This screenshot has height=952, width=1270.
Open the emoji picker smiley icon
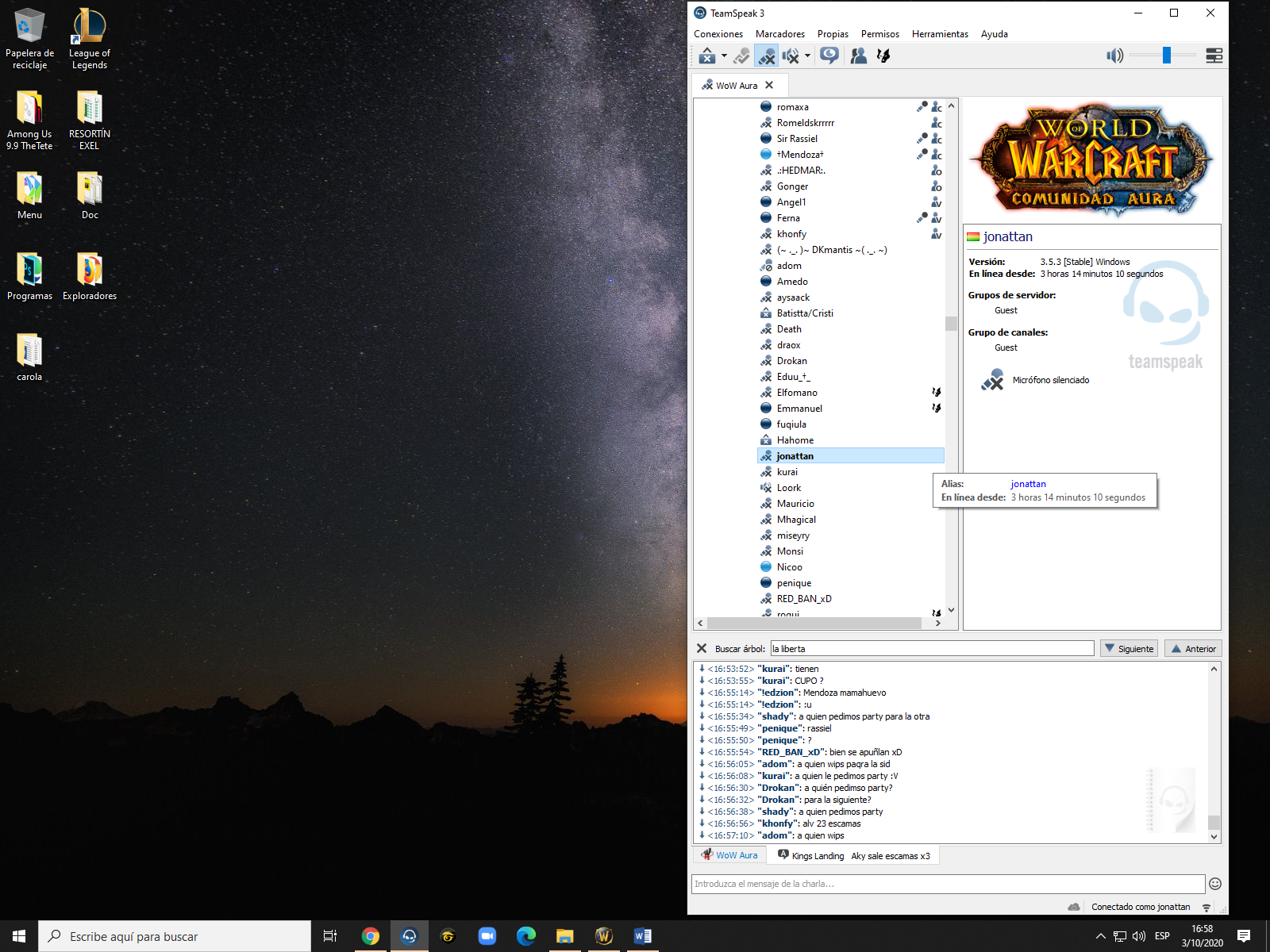[1215, 884]
